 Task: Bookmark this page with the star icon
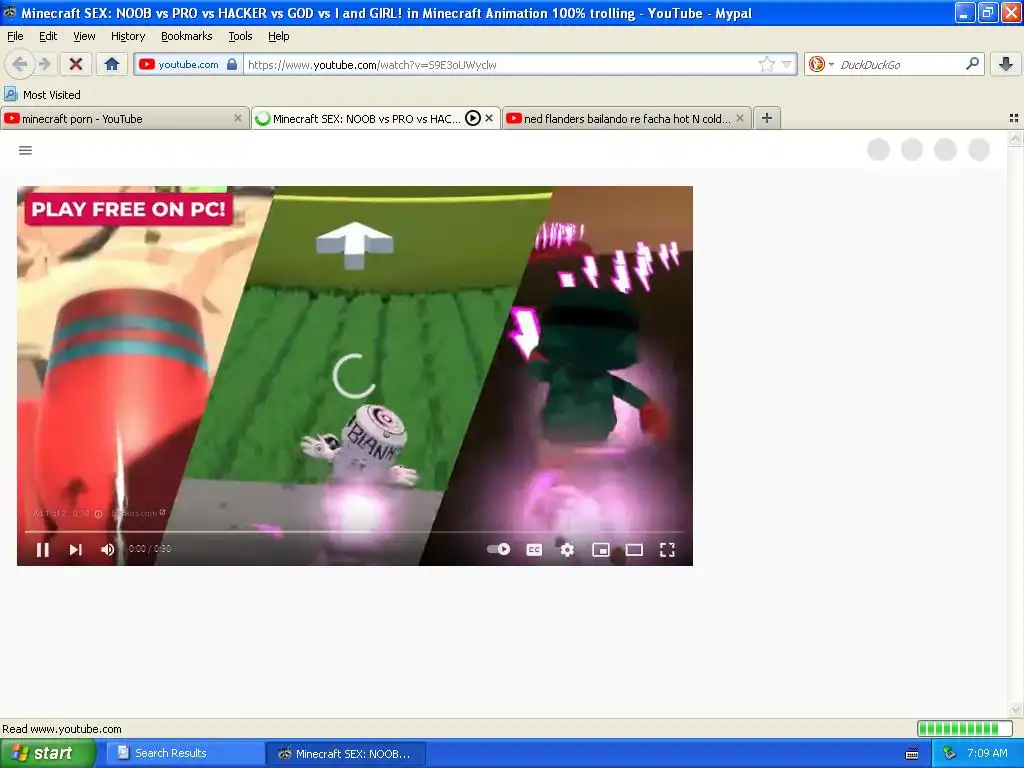[x=766, y=64]
